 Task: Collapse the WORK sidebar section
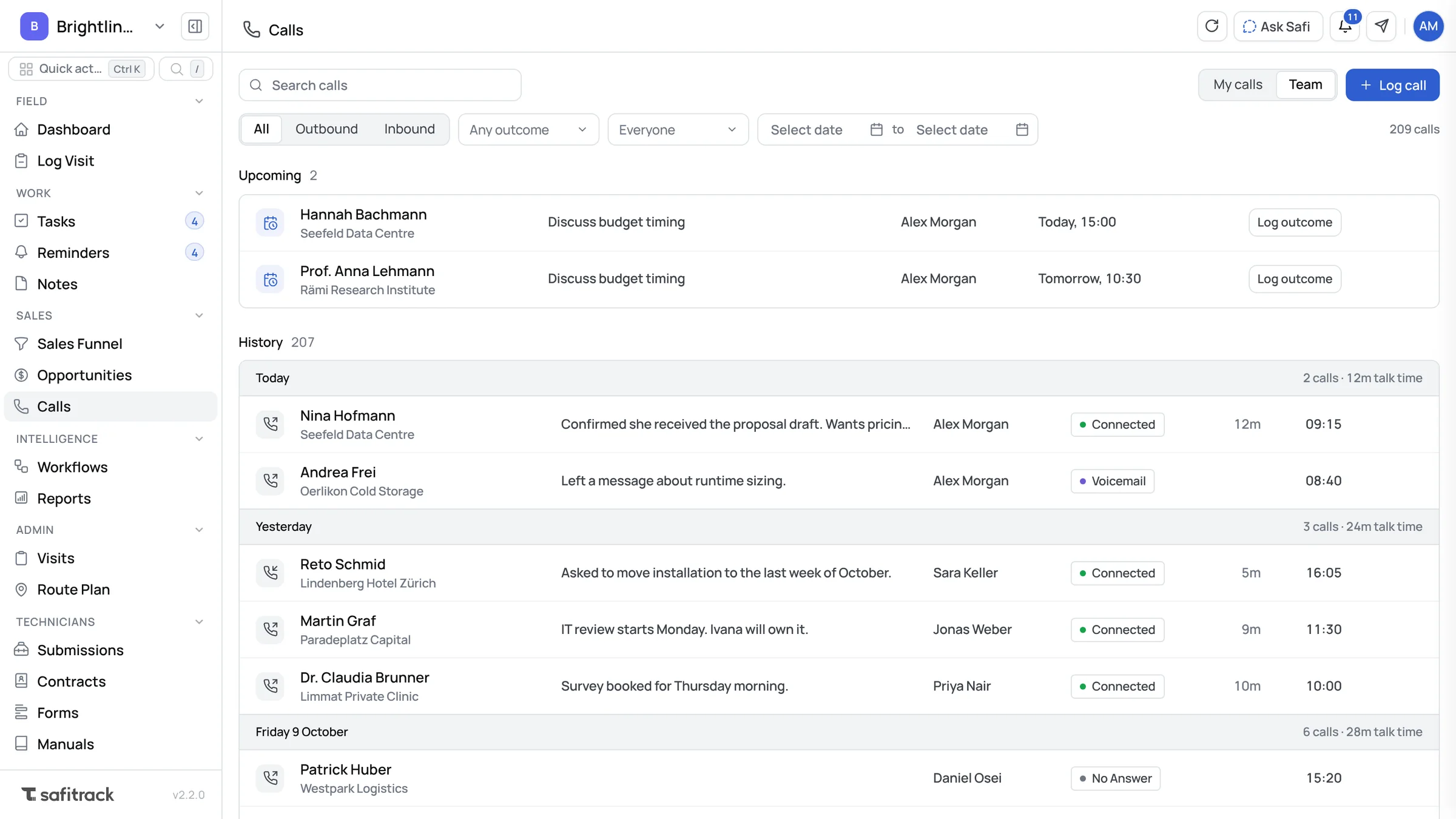(199, 193)
